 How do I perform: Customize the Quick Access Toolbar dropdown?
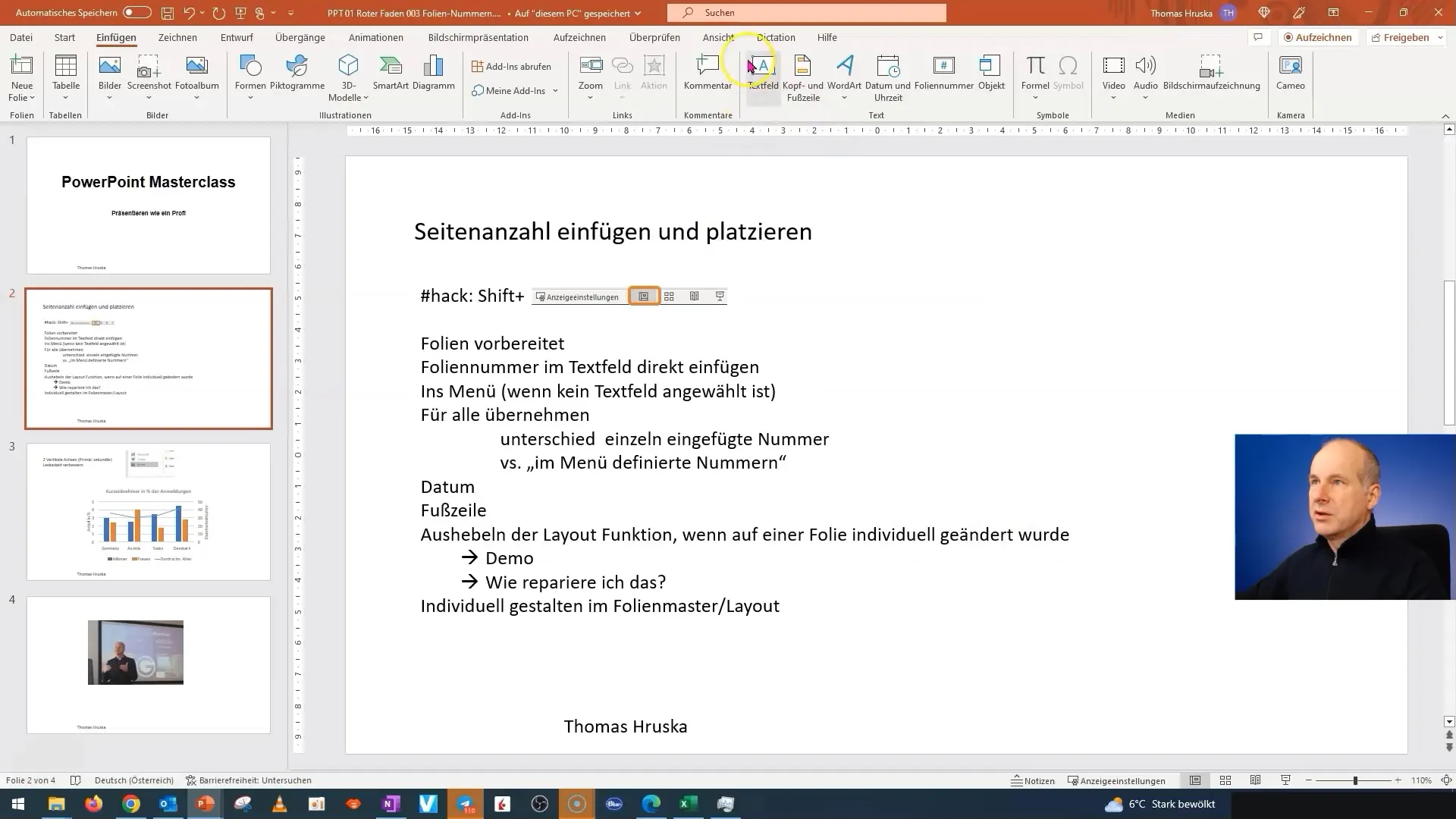(290, 13)
